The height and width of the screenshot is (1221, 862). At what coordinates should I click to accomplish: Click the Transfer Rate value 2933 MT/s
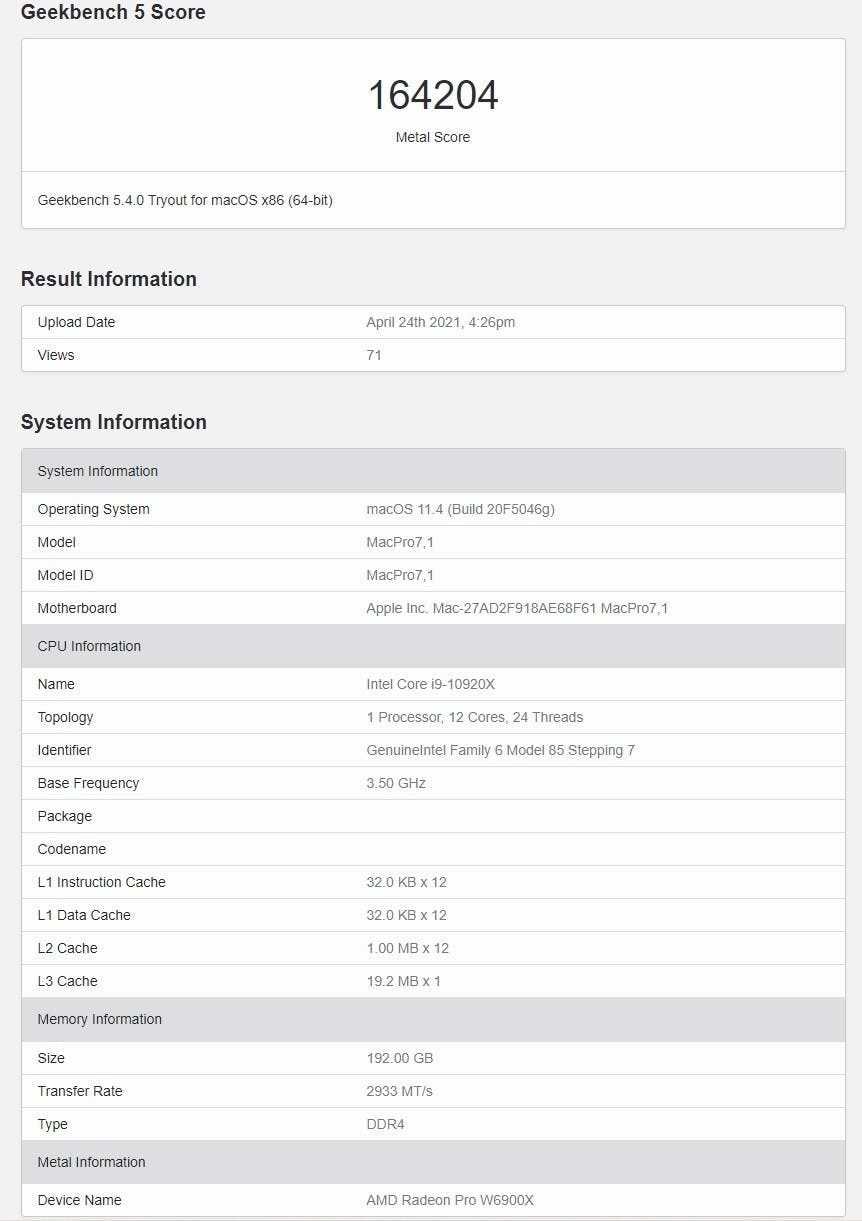400,1091
